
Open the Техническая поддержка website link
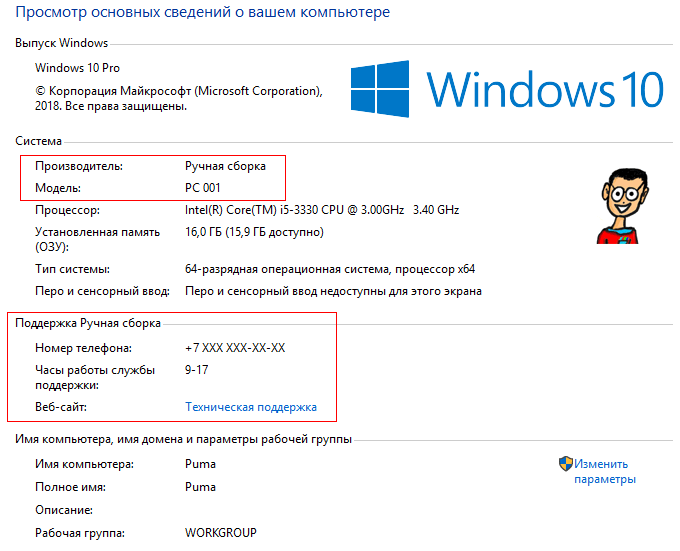251,407
